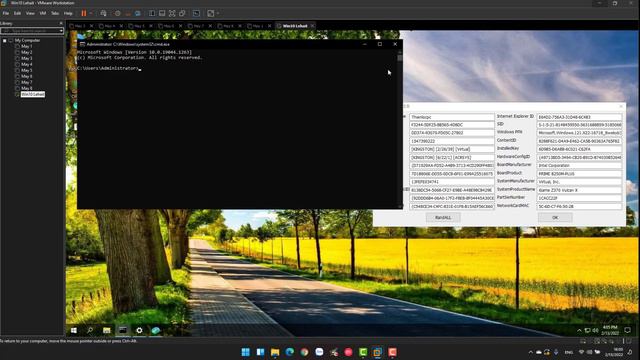Screen dimensions: 640x360
Task: Take a snapshot of this virtual machine
Action: point(118,13)
